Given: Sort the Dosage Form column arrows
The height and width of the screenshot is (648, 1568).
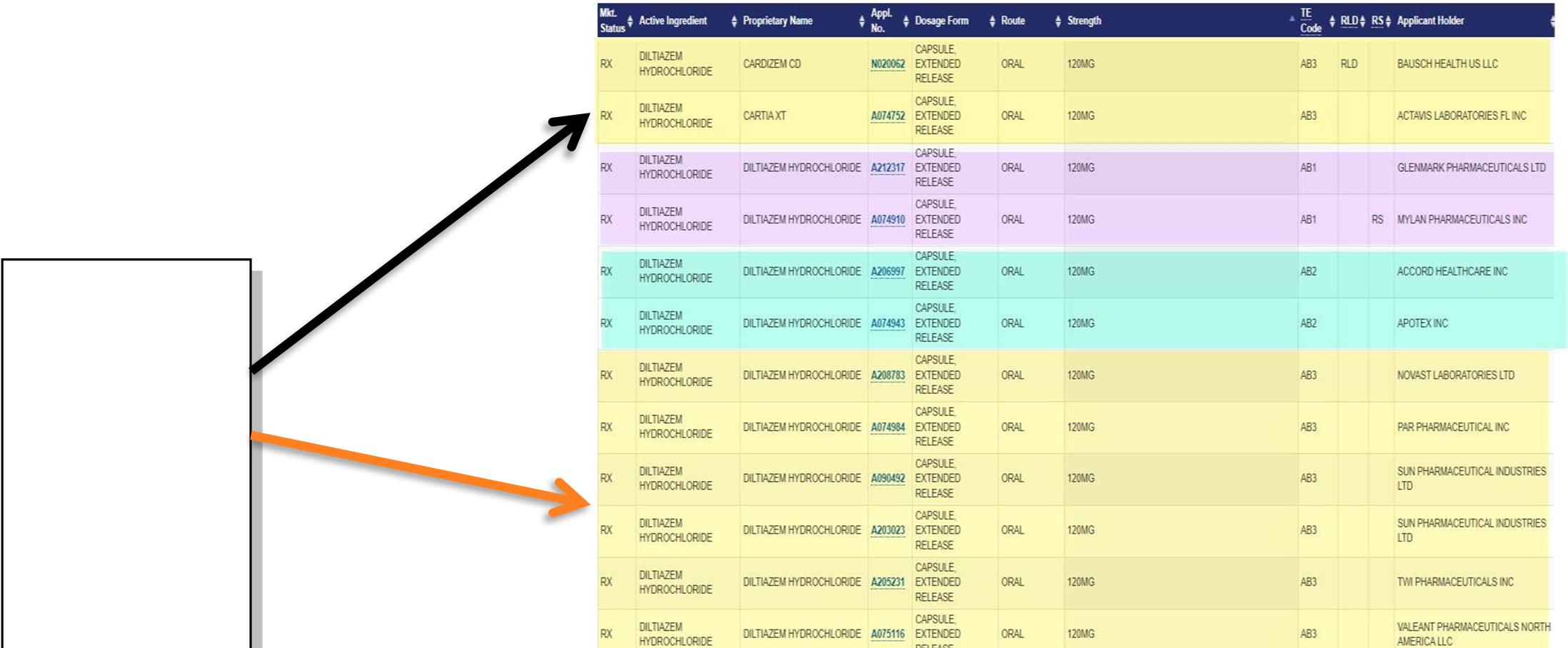Looking at the screenshot, I should (x=992, y=21).
